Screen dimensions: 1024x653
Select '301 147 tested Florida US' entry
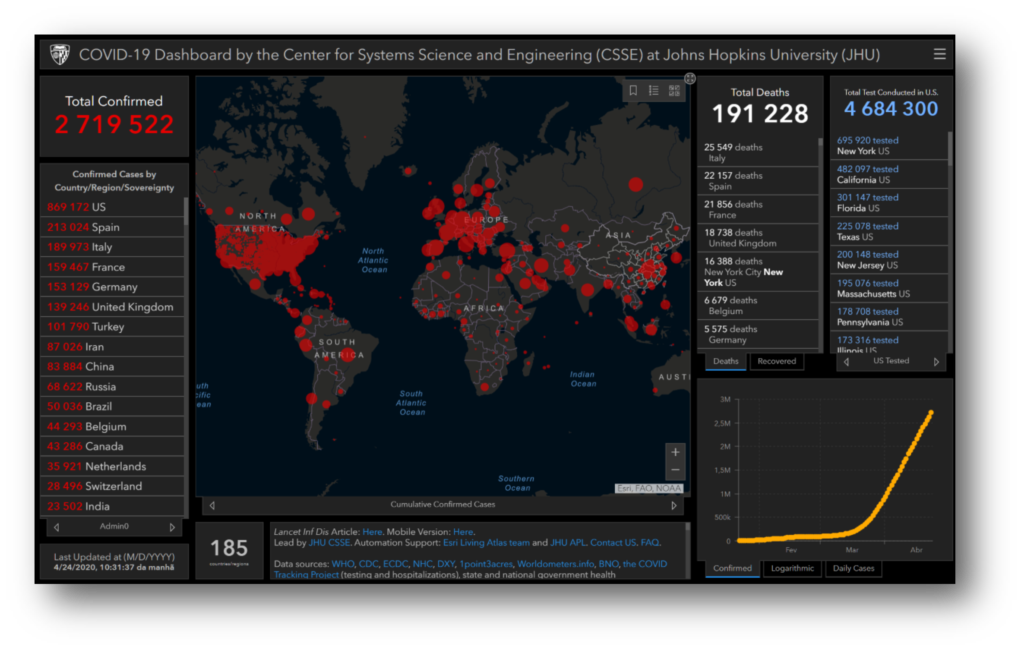click(889, 202)
